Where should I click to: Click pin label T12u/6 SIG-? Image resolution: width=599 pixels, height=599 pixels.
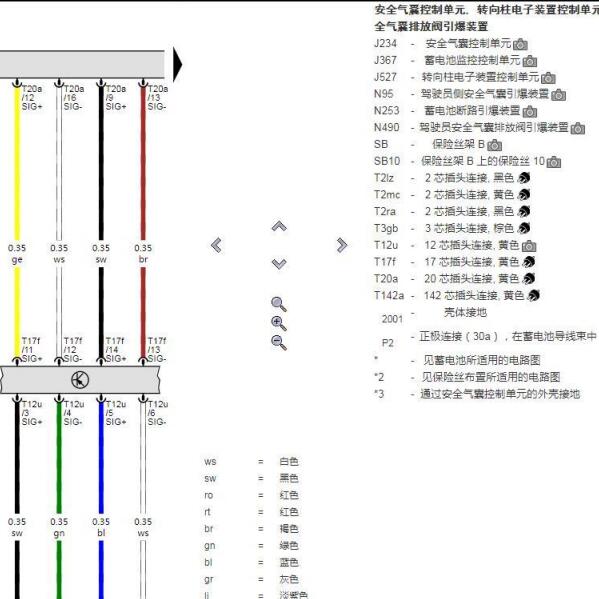158,413
